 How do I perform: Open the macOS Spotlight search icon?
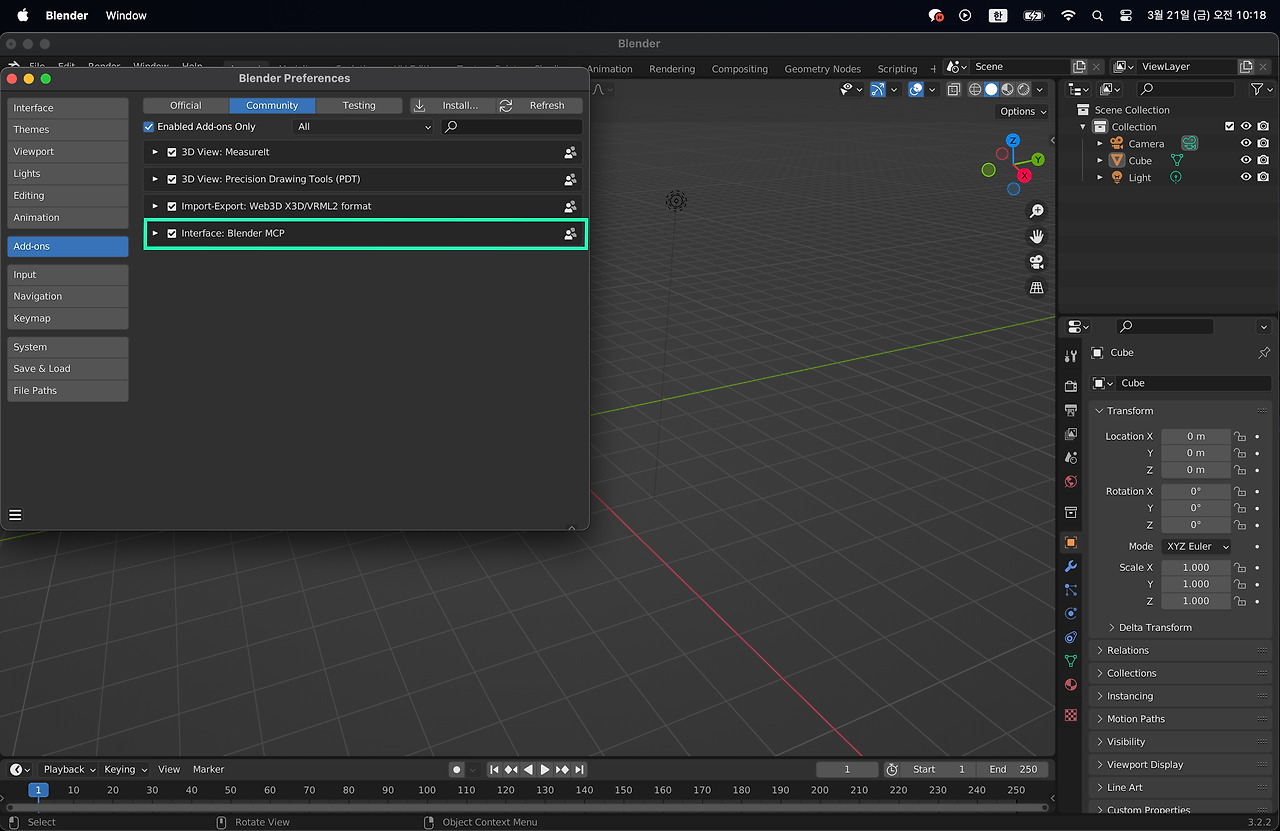[1097, 15]
